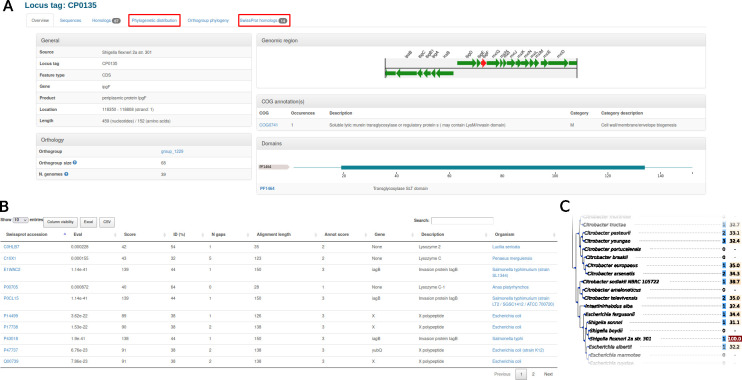Image resolution: width=742 pixels, height=380 pixels.
Task: Go to the Next table page
Action: coord(548,374)
